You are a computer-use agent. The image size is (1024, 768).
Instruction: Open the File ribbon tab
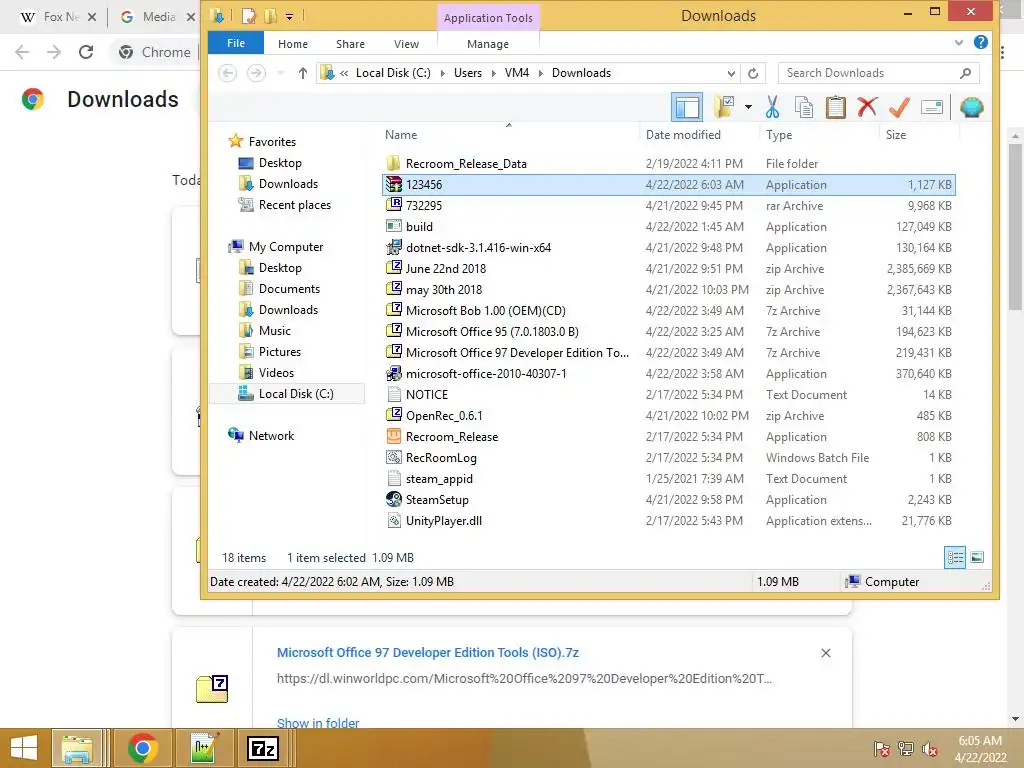tap(236, 43)
